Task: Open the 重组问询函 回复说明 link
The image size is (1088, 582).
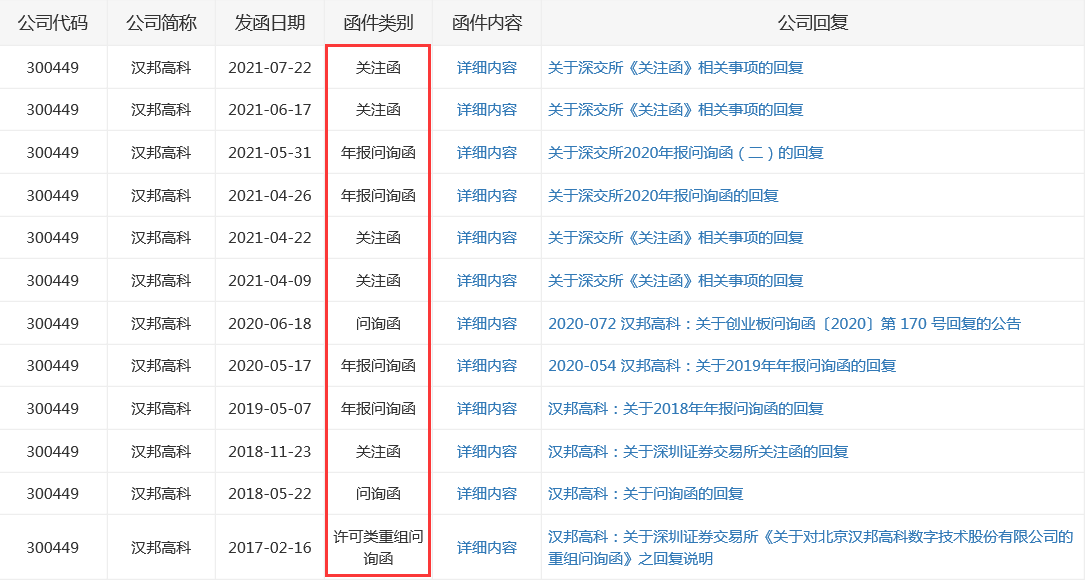Action: coord(810,548)
